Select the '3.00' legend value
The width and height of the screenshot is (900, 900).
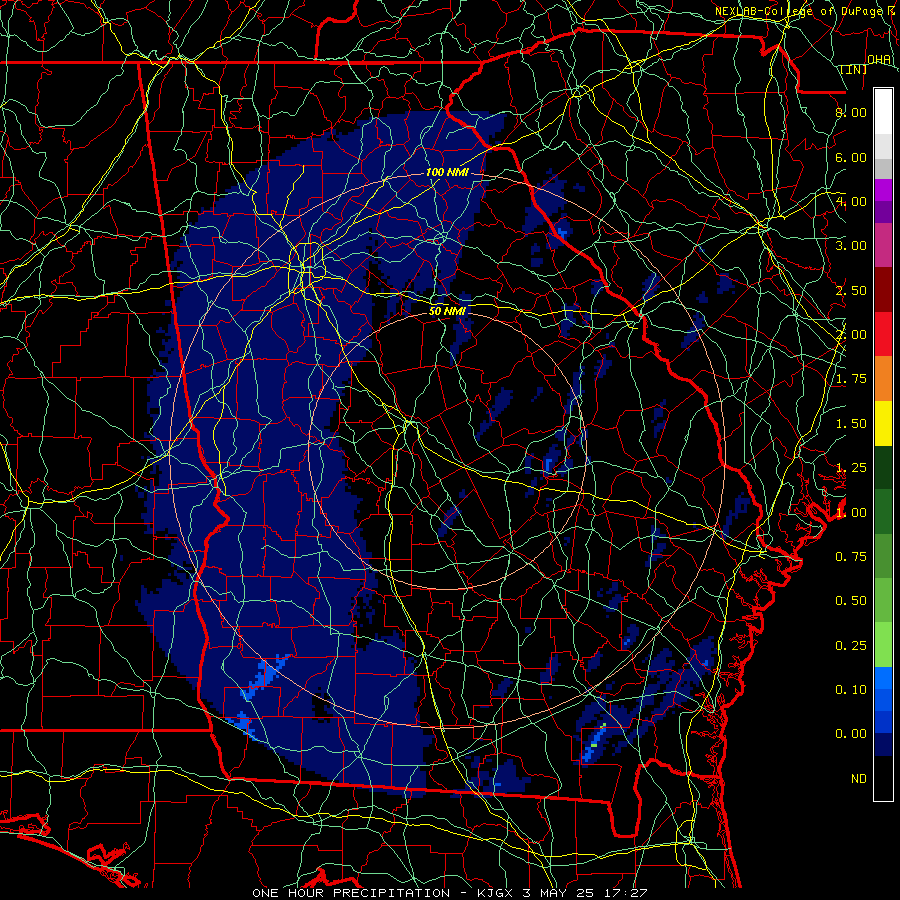[851, 246]
